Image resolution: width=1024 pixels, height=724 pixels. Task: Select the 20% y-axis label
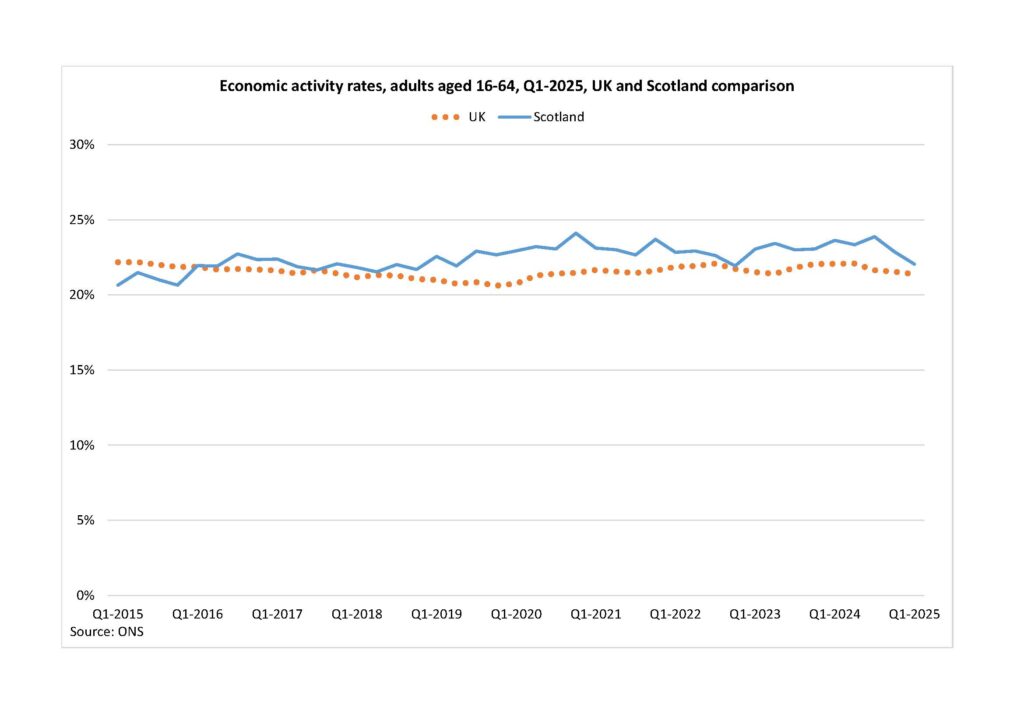pyautogui.click(x=82, y=295)
